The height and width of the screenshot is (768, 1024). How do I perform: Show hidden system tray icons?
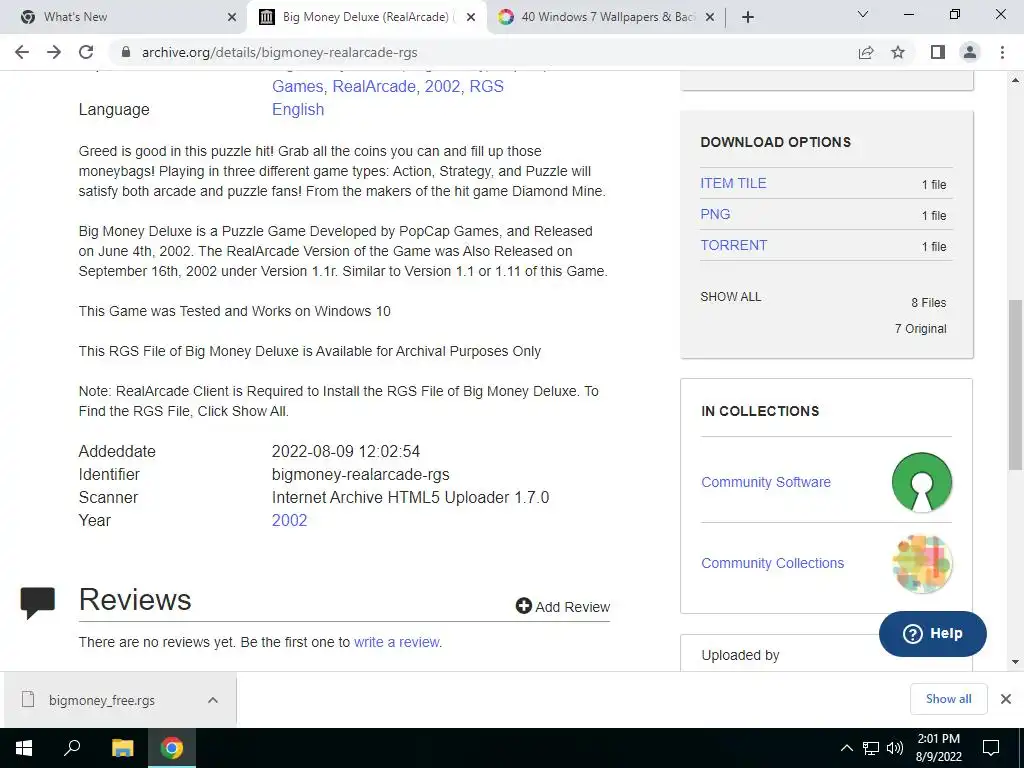pos(846,748)
